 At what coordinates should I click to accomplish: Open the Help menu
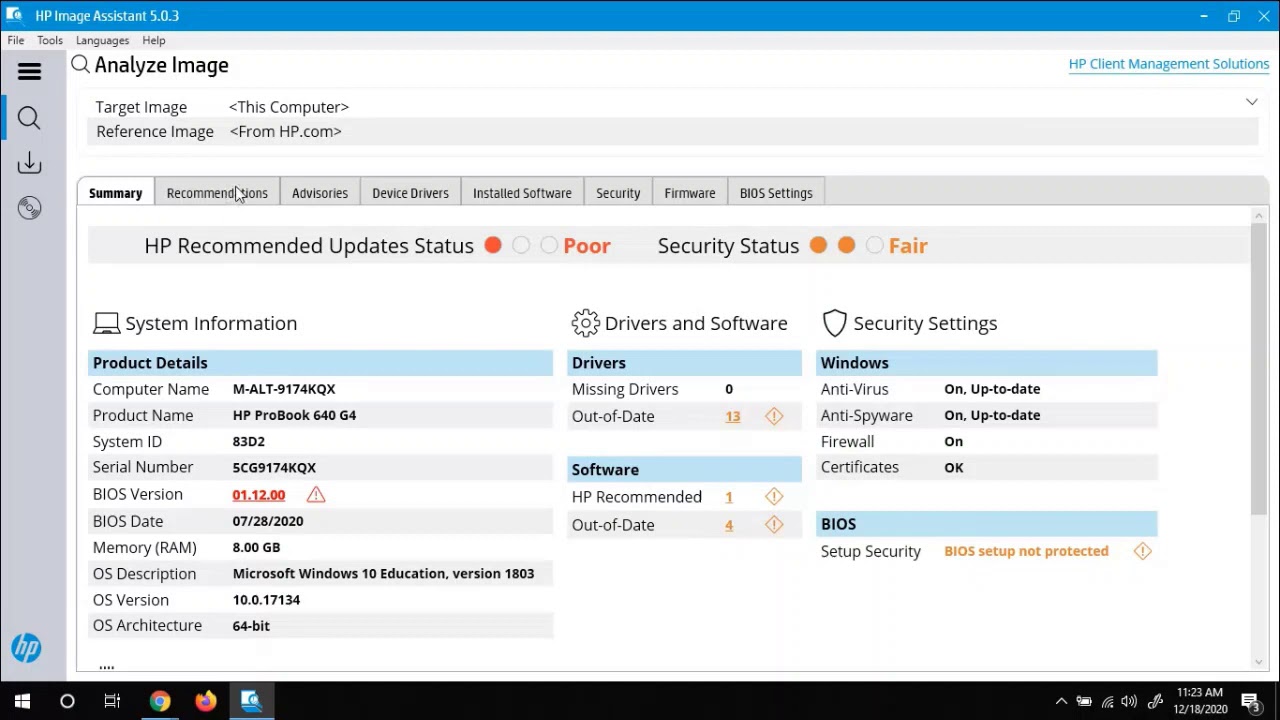pos(154,40)
